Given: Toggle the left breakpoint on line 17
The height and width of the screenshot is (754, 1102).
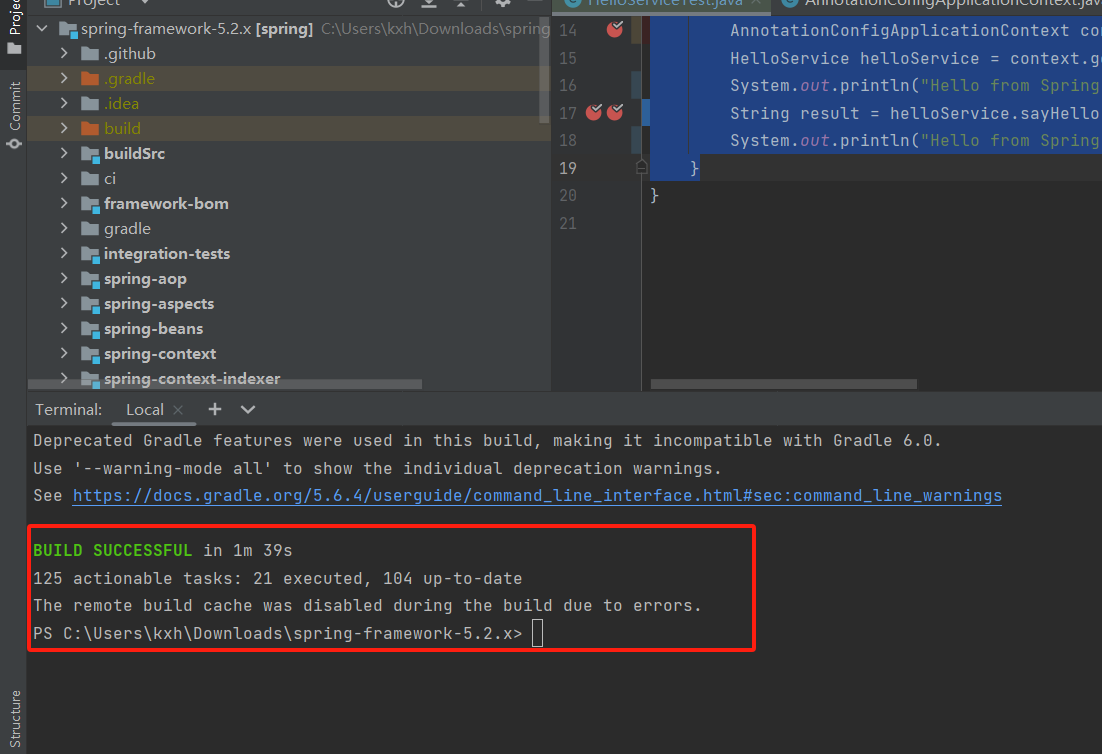Looking at the screenshot, I should pos(594,112).
